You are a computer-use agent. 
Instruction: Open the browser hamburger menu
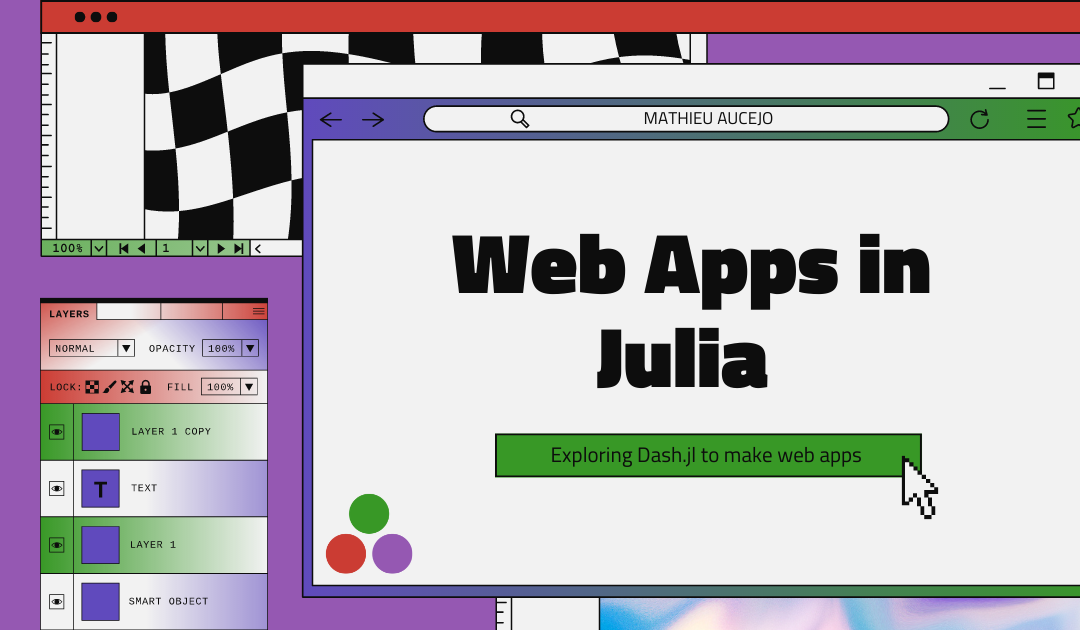pyautogui.click(x=1036, y=120)
